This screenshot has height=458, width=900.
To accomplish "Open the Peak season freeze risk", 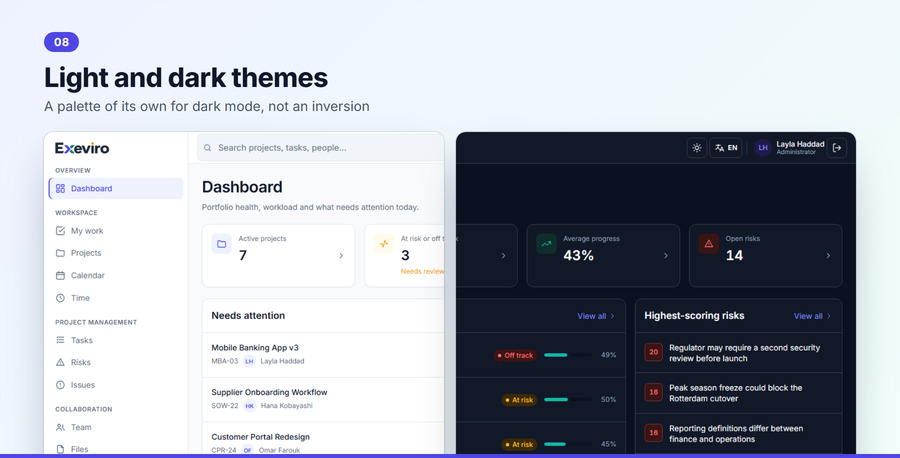I will [739, 393].
